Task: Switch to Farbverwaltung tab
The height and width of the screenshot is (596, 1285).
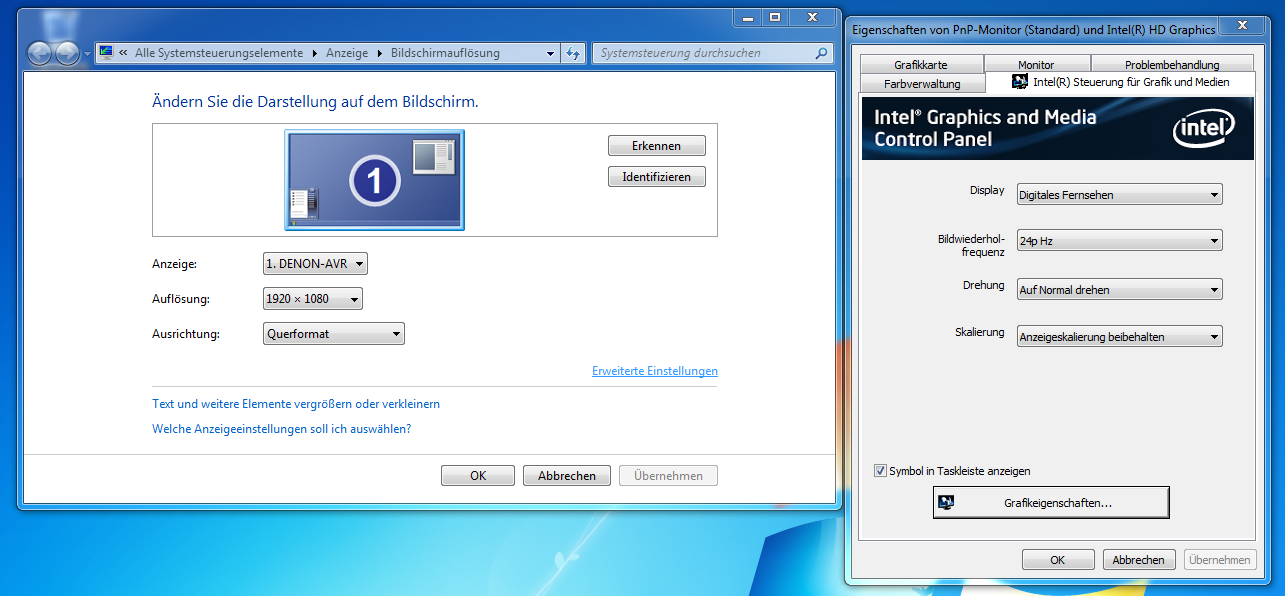Action: pyautogui.click(x=922, y=84)
